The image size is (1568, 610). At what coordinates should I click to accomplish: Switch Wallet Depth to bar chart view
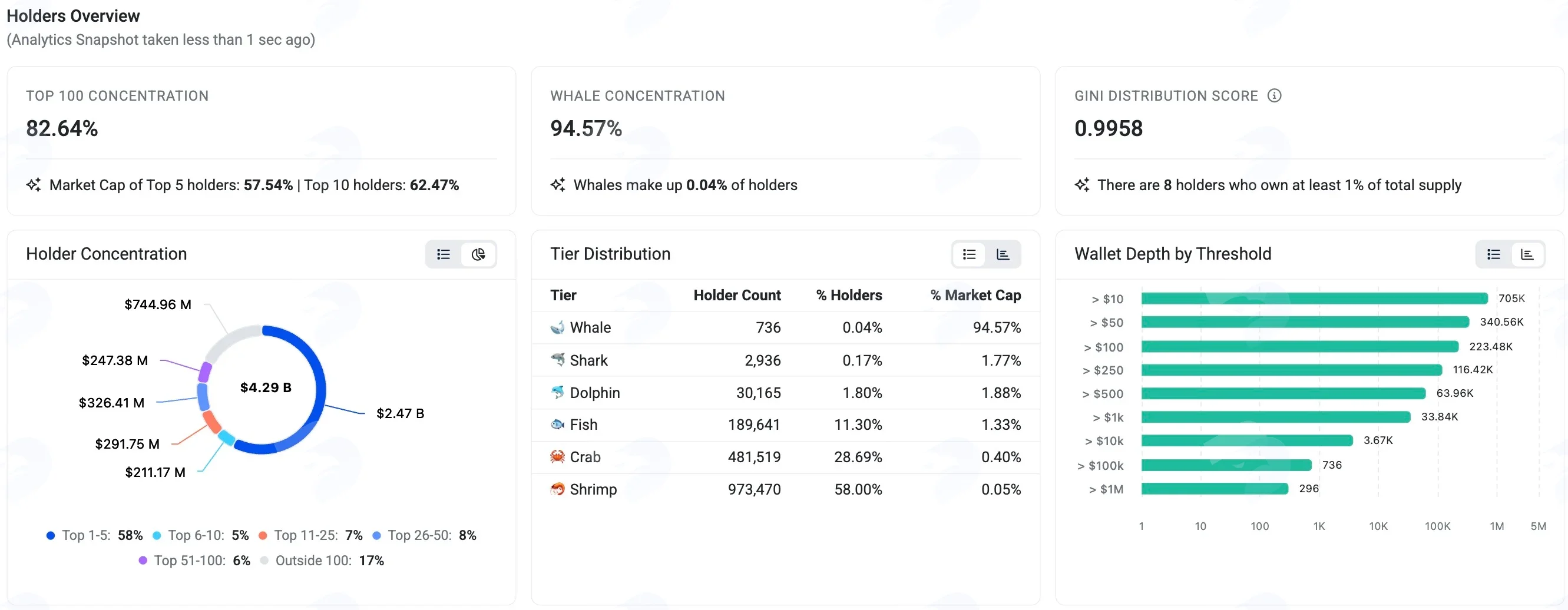pos(1527,254)
